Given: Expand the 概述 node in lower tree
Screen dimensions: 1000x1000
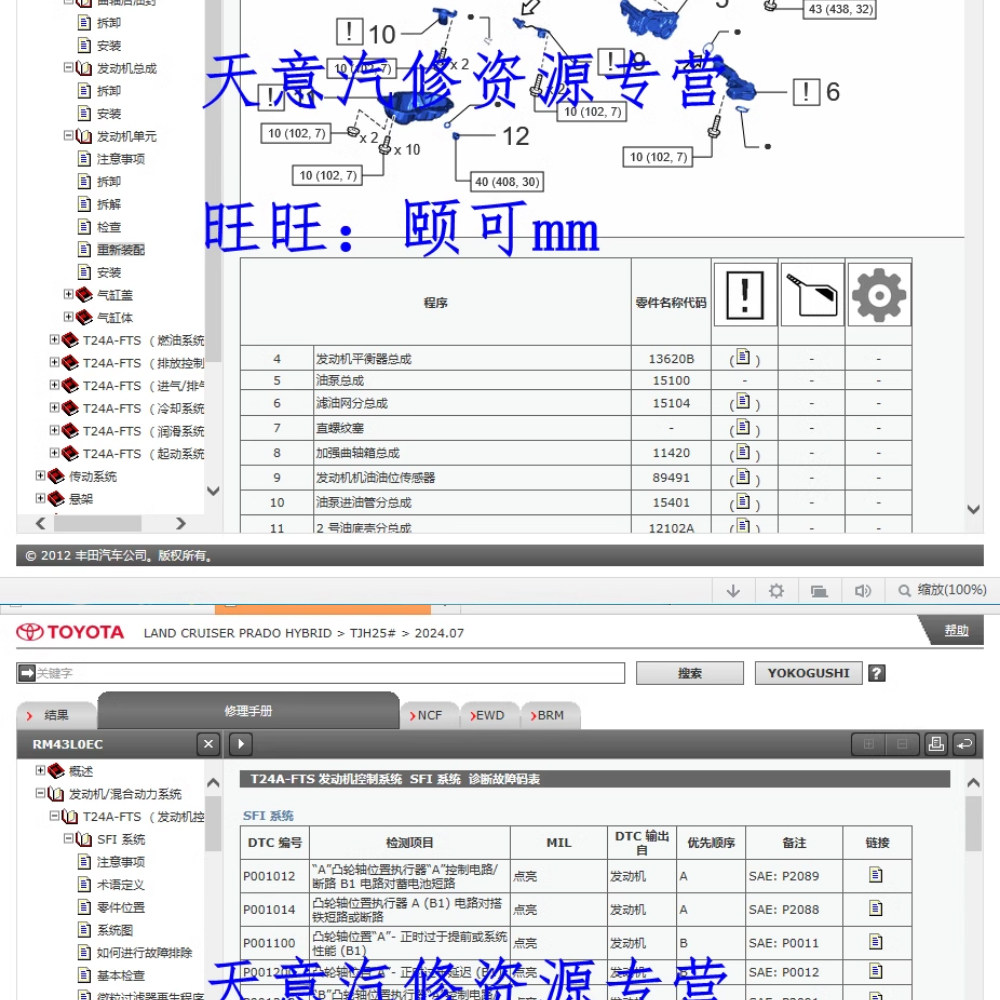Looking at the screenshot, I should [40, 770].
